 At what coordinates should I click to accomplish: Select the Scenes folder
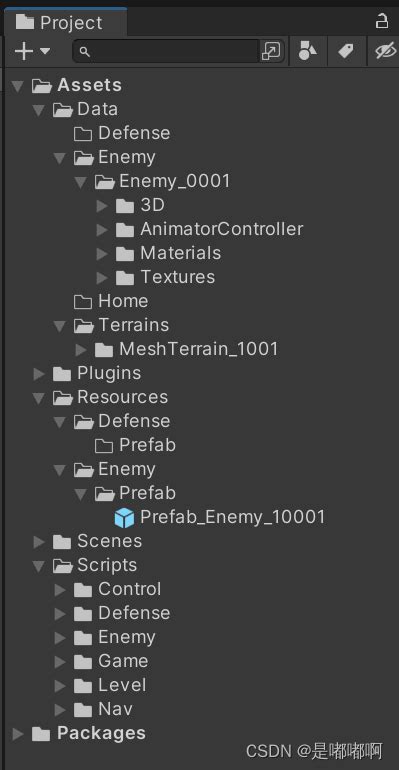pyautogui.click(x=97, y=542)
